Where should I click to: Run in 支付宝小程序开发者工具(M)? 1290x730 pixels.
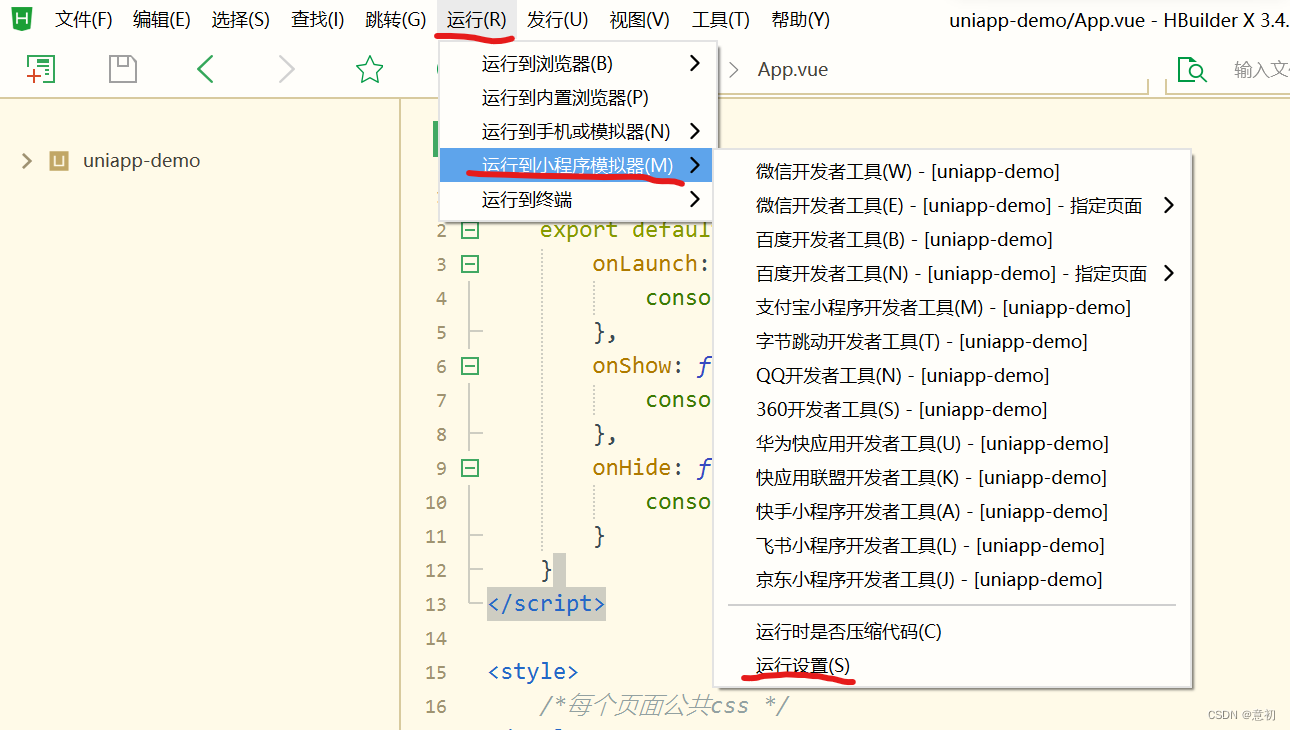point(953,308)
